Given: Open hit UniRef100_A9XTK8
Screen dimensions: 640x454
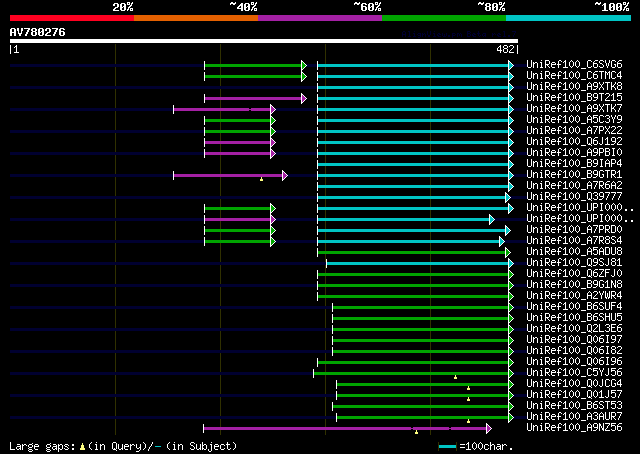Looking at the screenshot, I should point(574,87).
